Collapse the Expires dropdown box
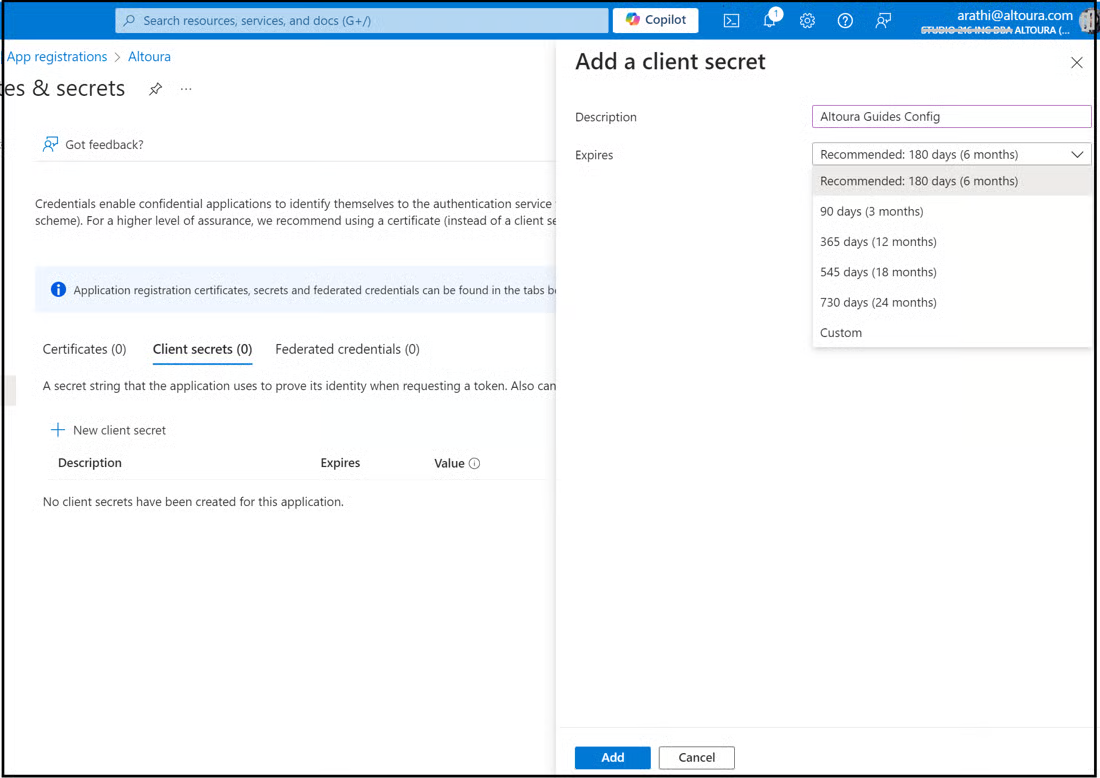 pyautogui.click(x=951, y=154)
